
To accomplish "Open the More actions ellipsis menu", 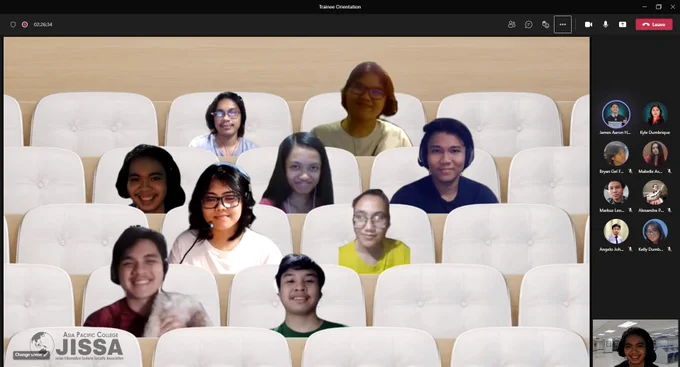I will (562, 25).
